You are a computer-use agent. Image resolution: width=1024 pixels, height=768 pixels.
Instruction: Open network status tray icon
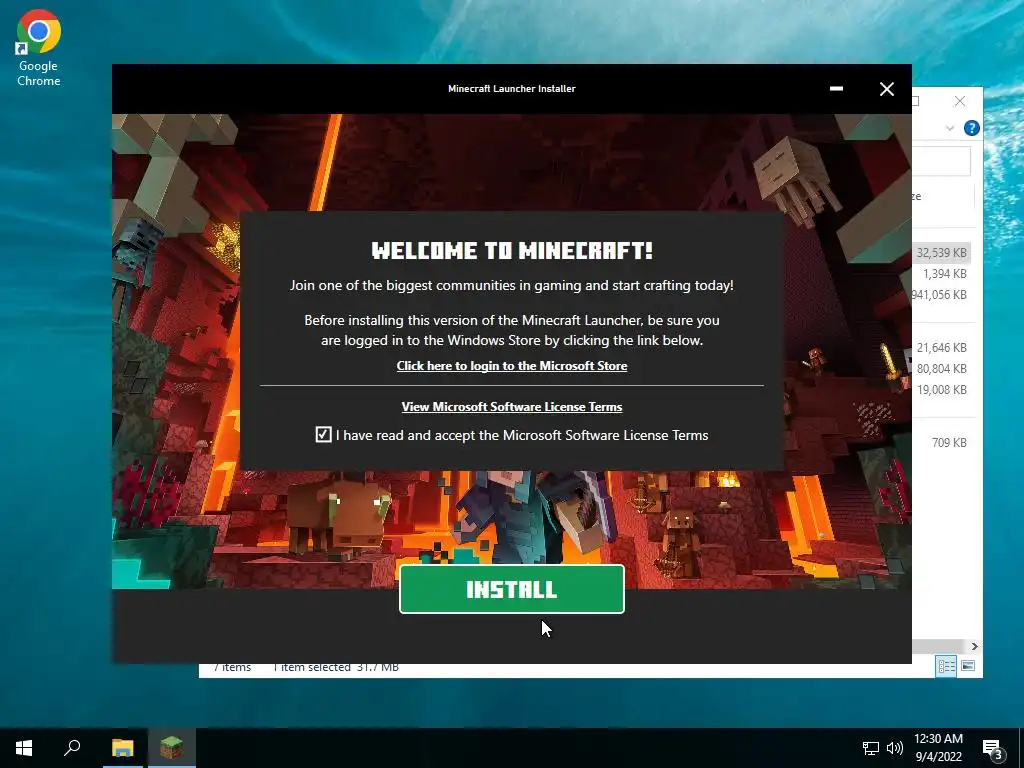[871, 748]
